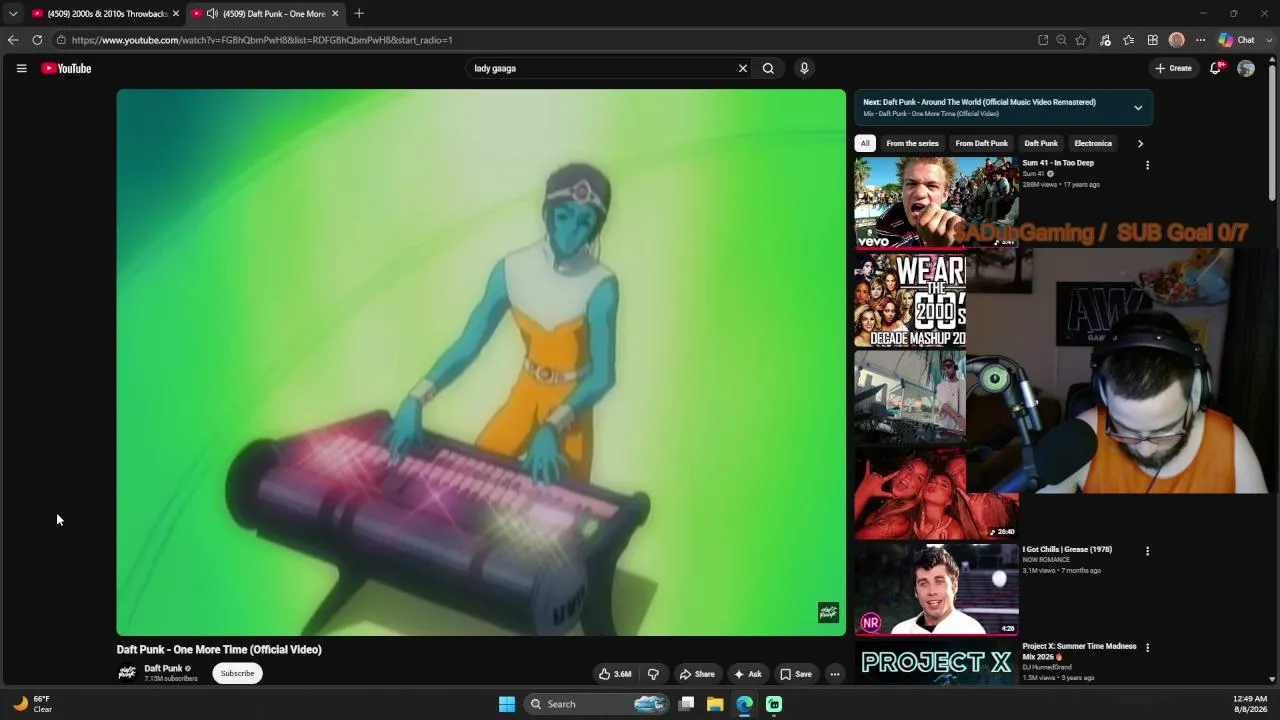Image resolution: width=1280 pixels, height=720 pixels.
Task: Start voice search with the microphone icon
Action: pyautogui.click(x=804, y=68)
